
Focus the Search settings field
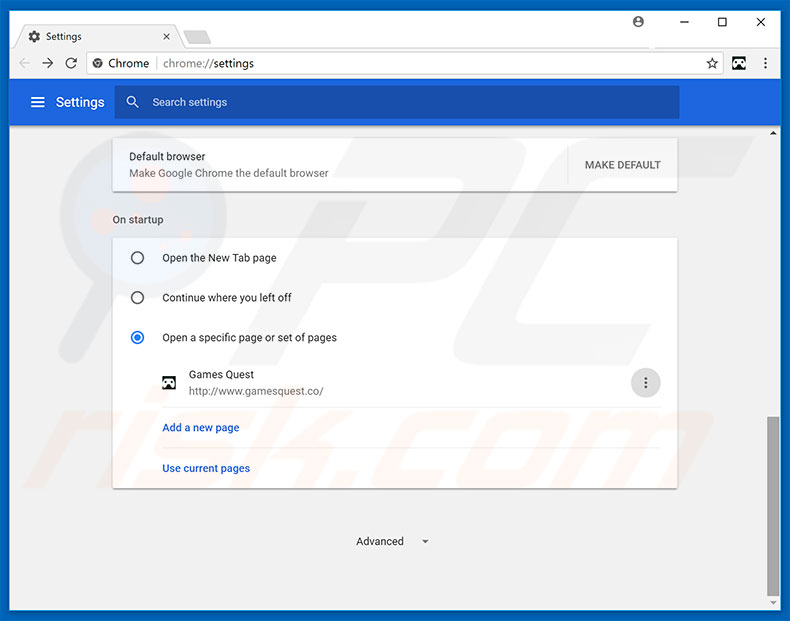click(x=397, y=102)
